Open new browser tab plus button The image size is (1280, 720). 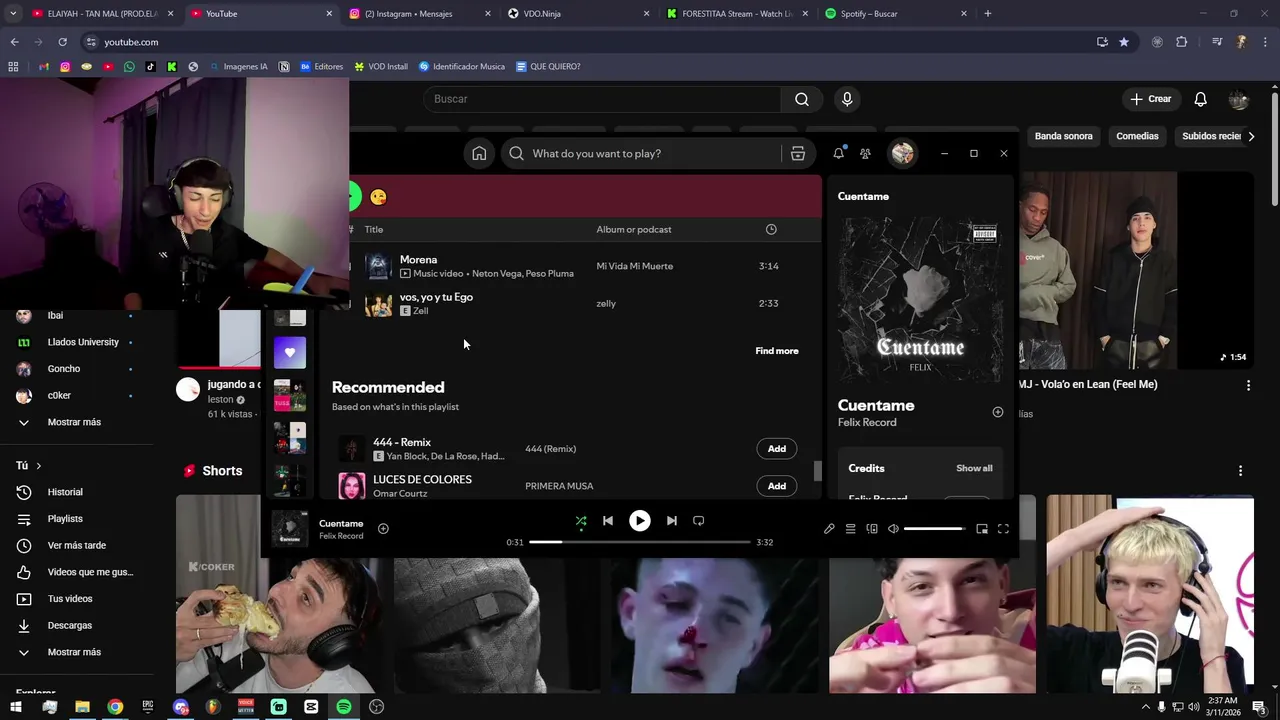987,14
